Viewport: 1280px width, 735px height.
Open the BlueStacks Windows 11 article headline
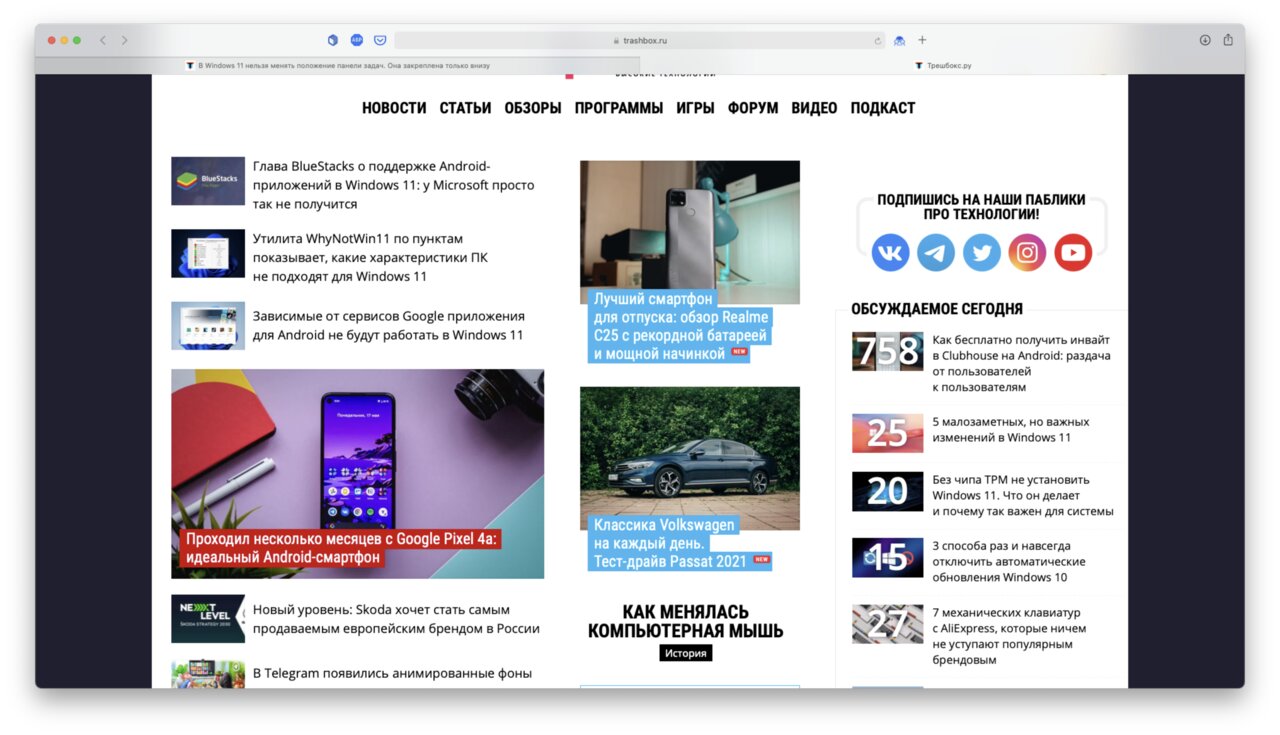(394, 185)
